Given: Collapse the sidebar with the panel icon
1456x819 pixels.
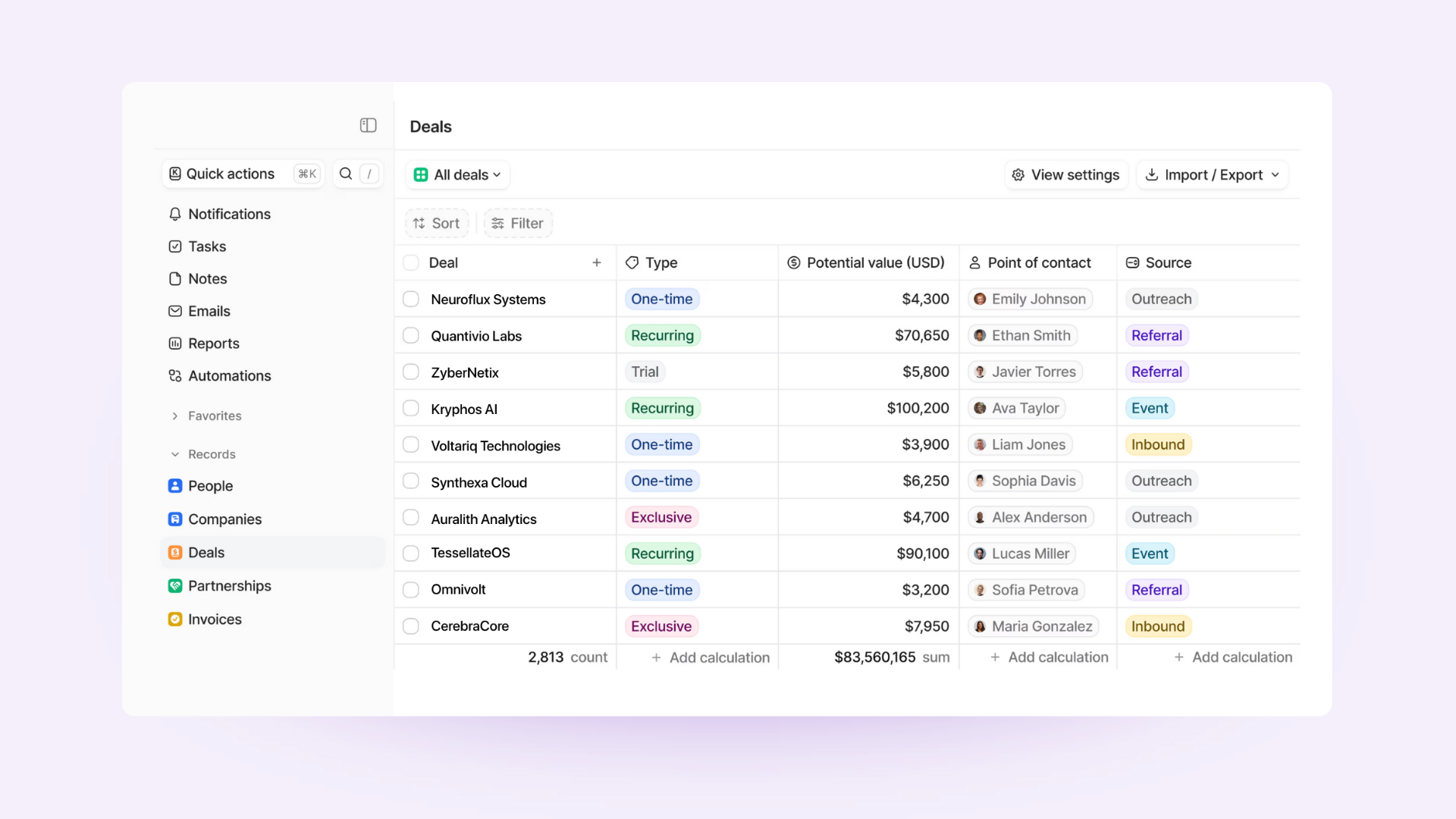Looking at the screenshot, I should pyautogui.click(x=368, y=125).
